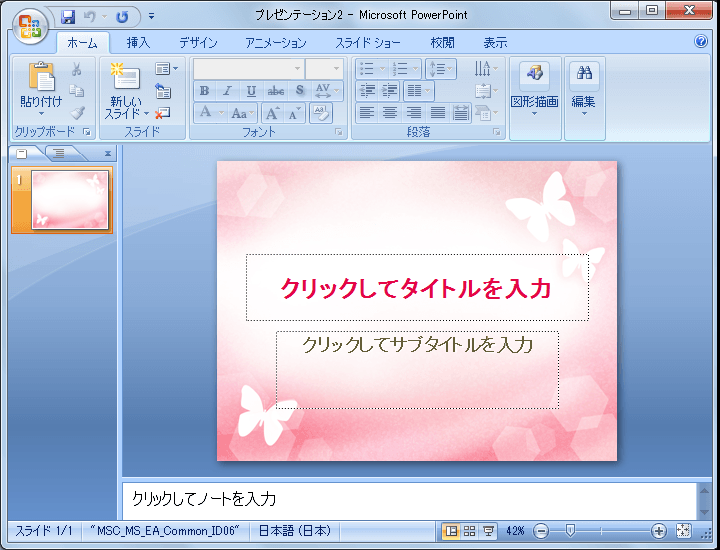Toggle Italic formatting
The width and height of the screenshot is (720, 550).
click(x=228, y=91)
